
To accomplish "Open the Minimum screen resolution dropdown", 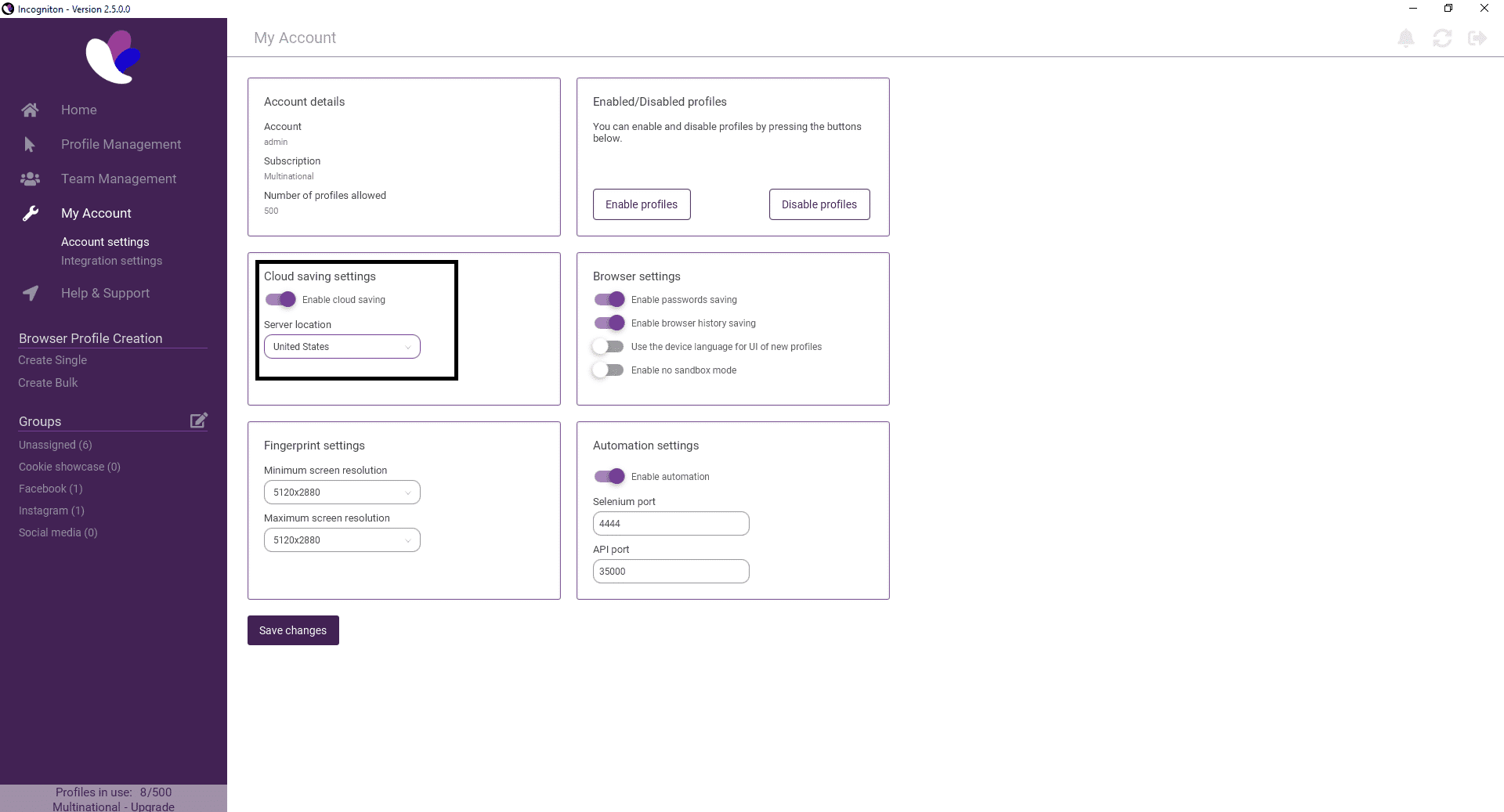I will (x=342, y=492).
